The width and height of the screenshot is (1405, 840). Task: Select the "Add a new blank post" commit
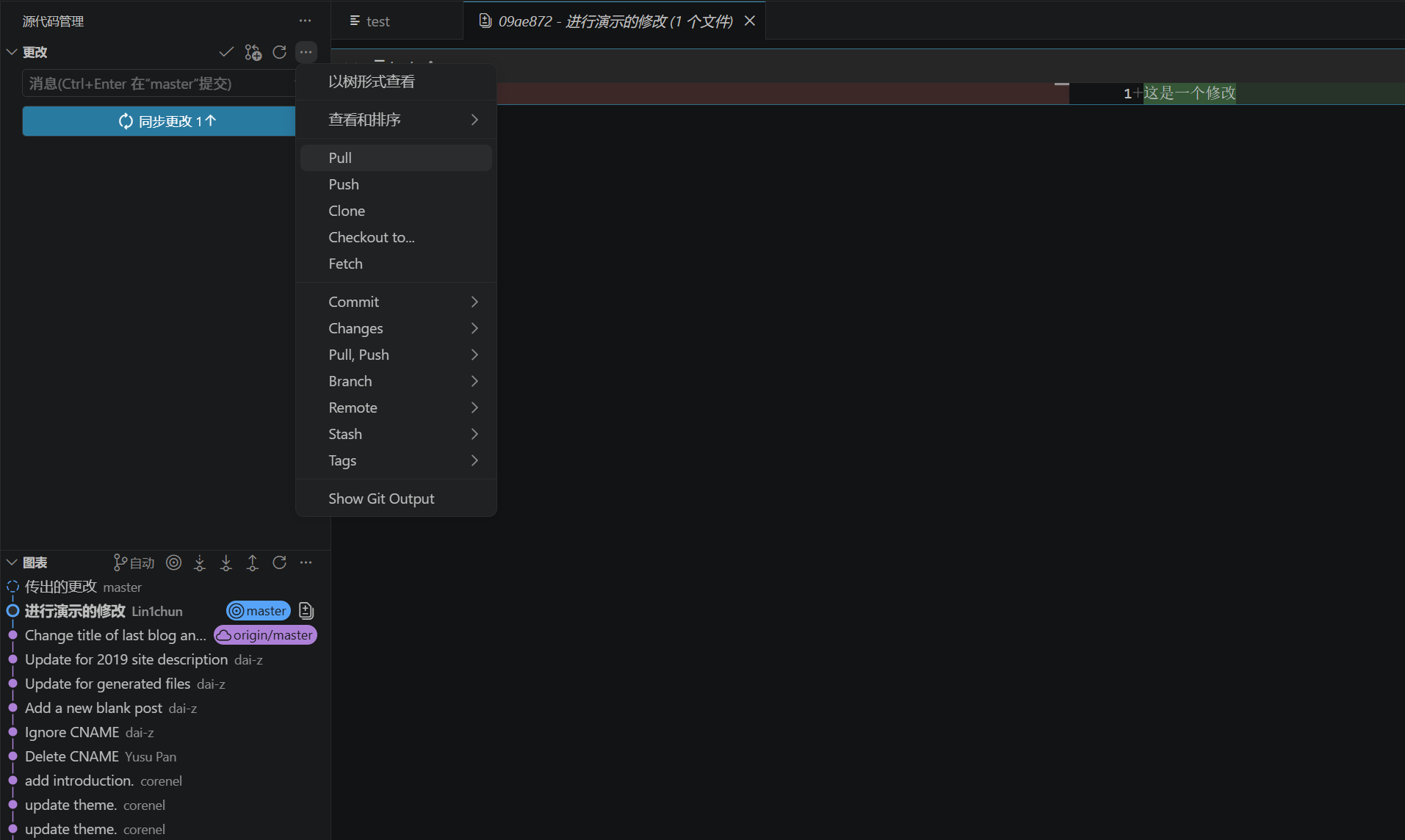165,708
